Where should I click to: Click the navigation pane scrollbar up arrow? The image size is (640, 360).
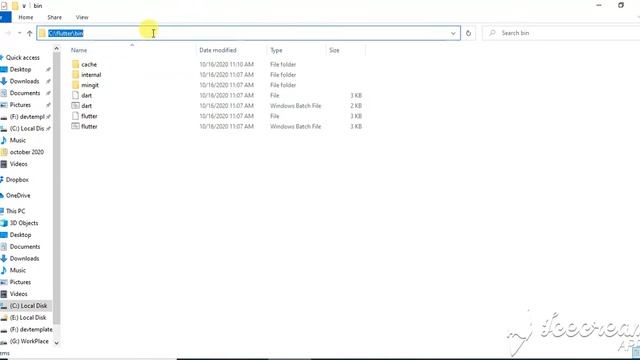(x=56, y=49)
